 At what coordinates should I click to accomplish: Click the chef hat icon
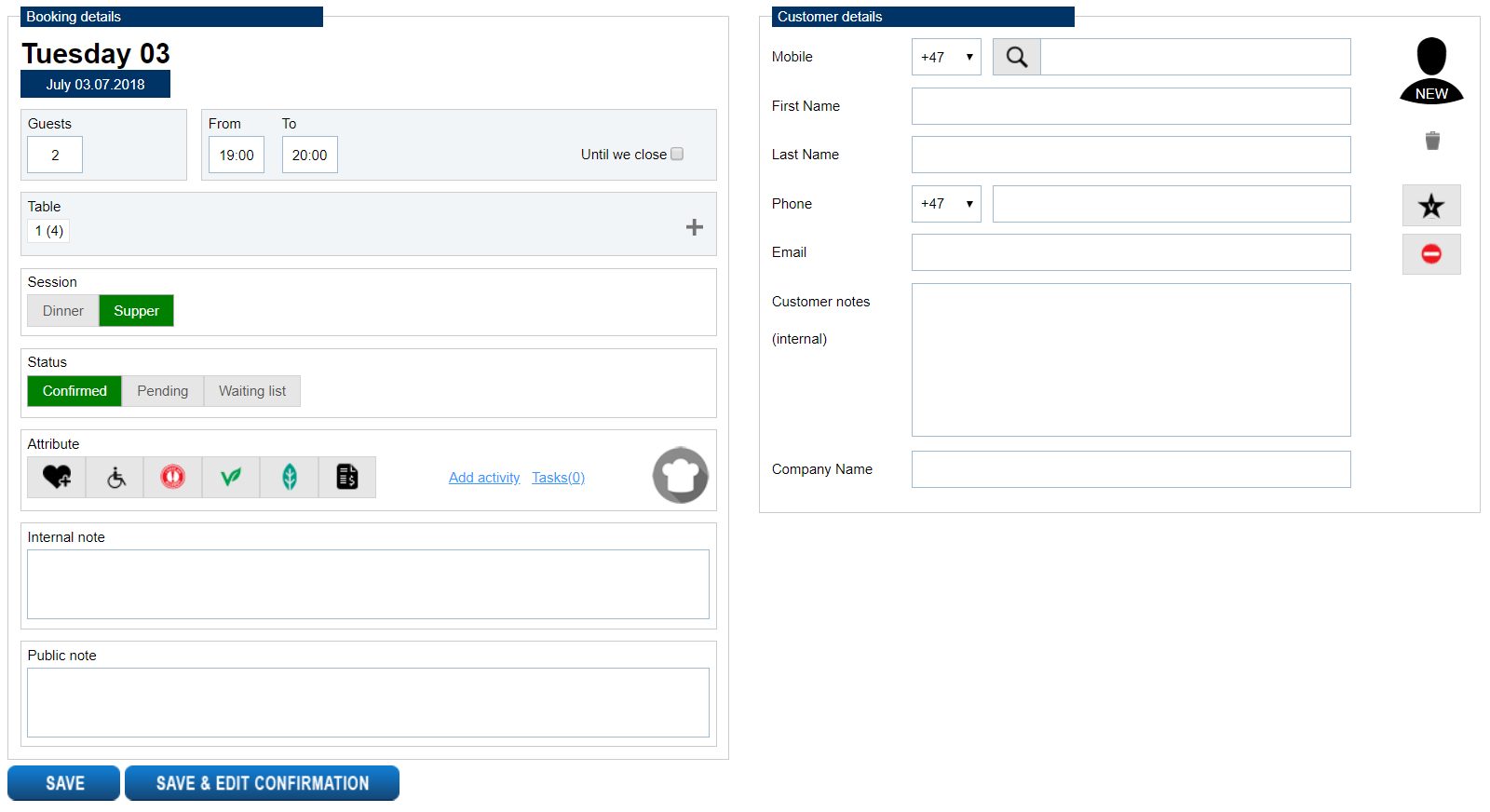point(681,475)
